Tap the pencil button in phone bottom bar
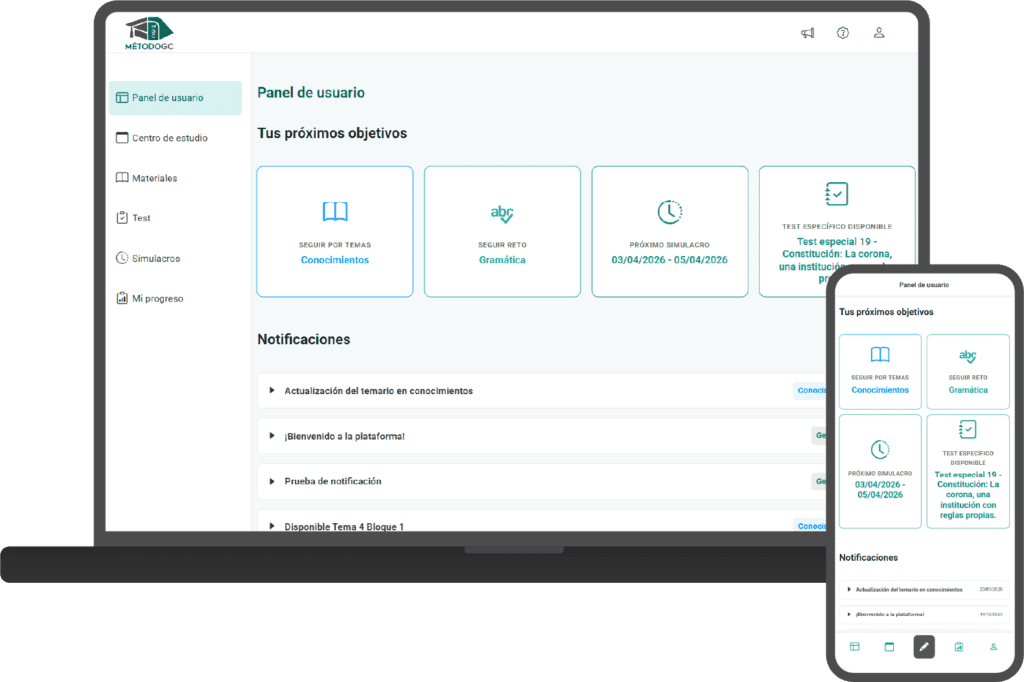This screenshot has height=682, width=1024. 924,646
